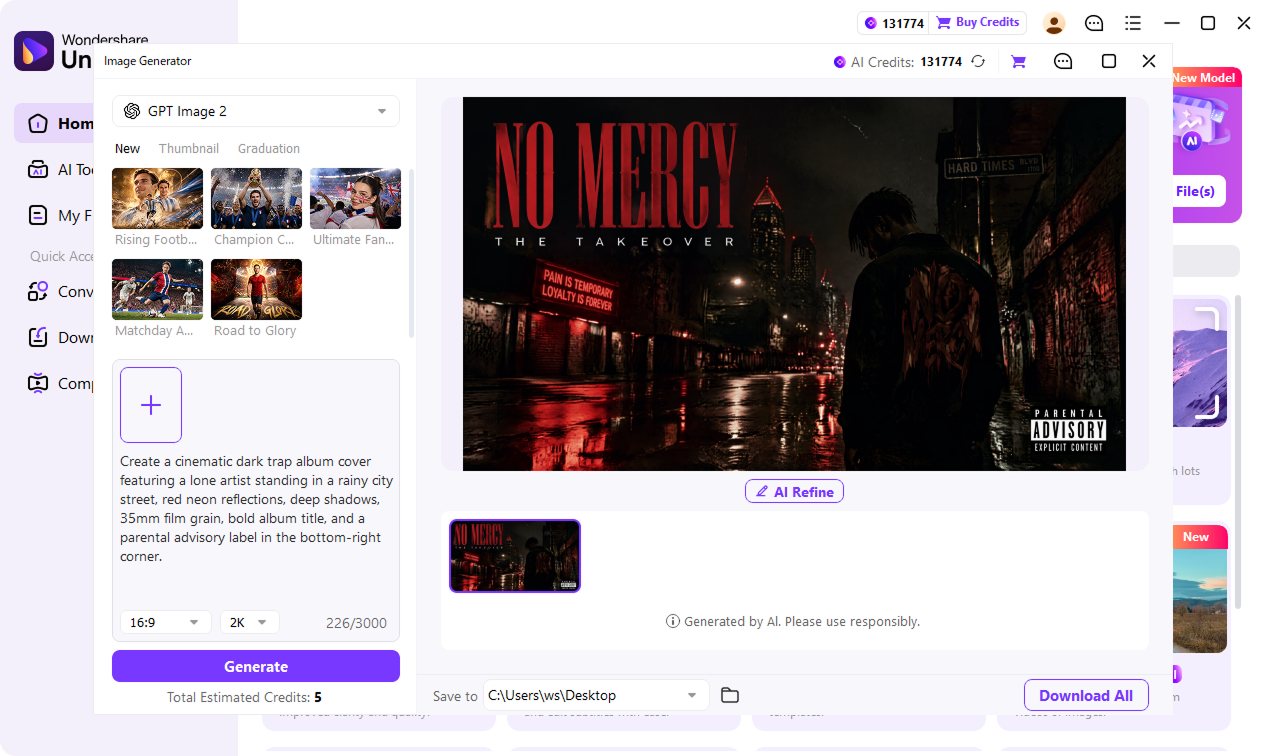Switch to Thumbnail template tab

[x=189, y=148]
